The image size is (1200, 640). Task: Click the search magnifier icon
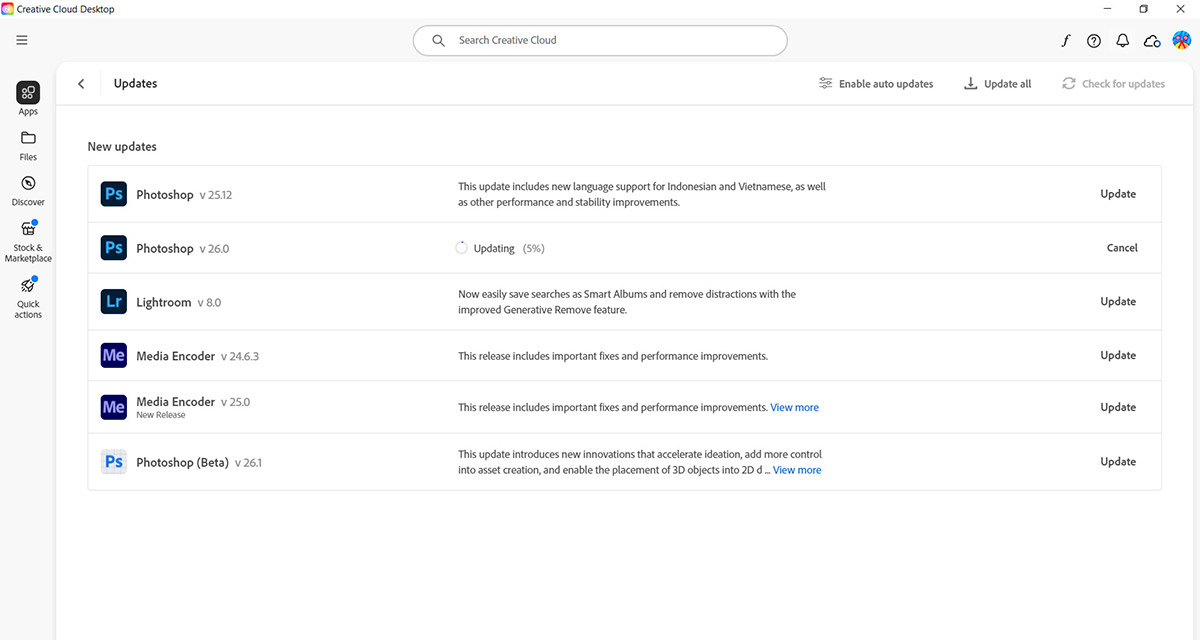(438, 41)
